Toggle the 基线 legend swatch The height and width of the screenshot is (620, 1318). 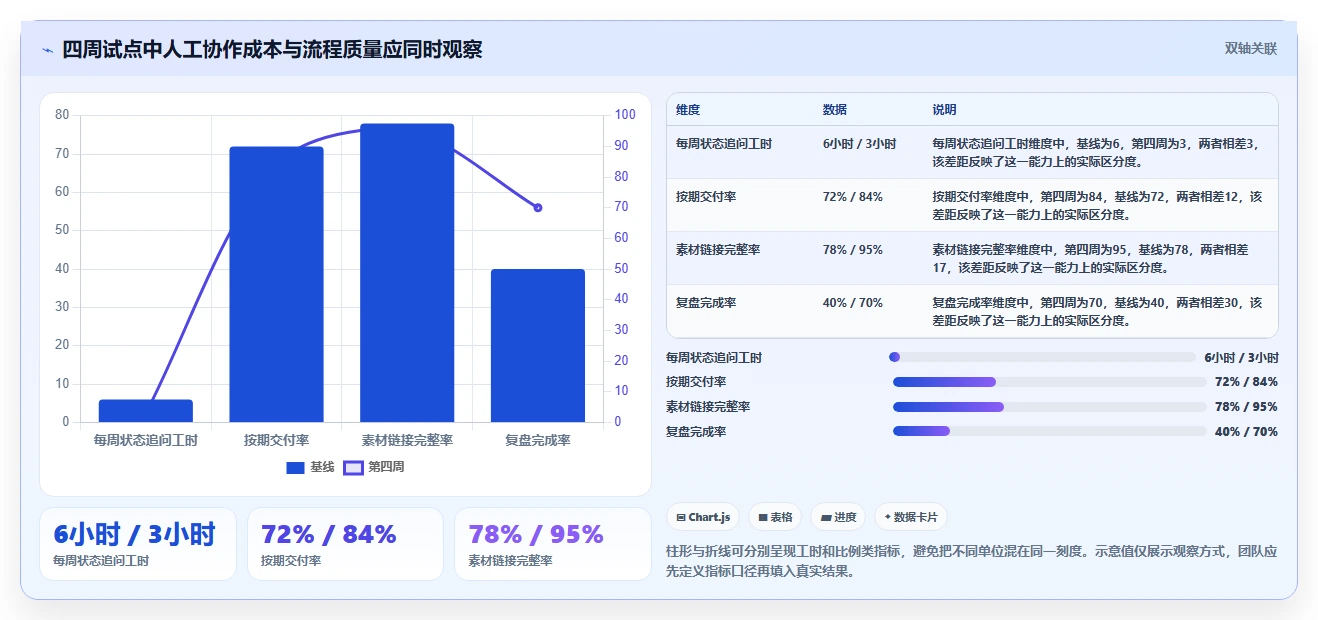[x=295, y=467]
